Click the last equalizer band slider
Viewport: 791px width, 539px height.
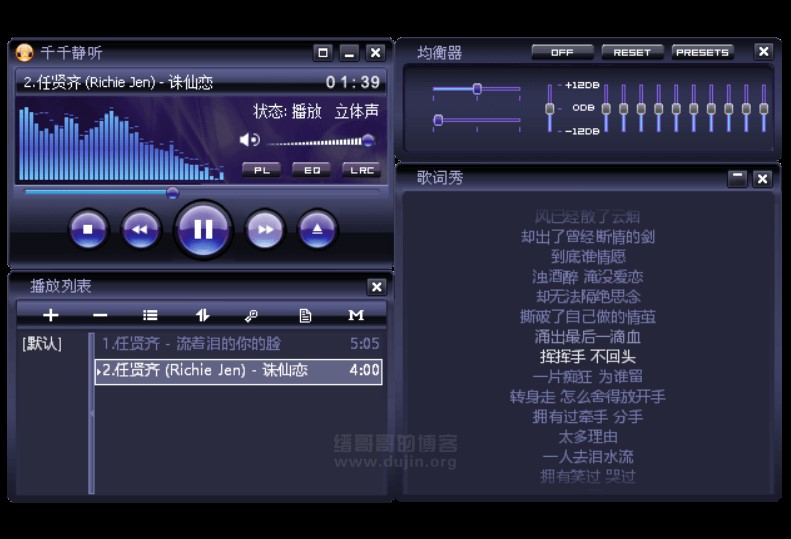(x=764, y=108)
